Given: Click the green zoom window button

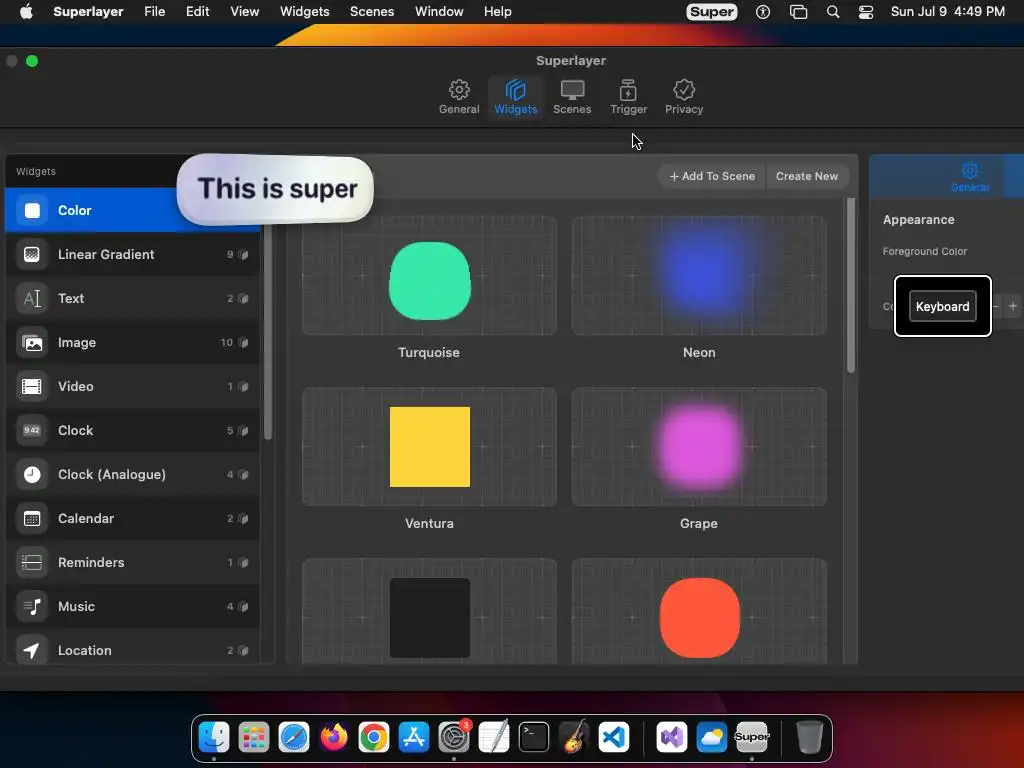Looking at the screenshot, I should pyautogui.click(x=32, y=61).
